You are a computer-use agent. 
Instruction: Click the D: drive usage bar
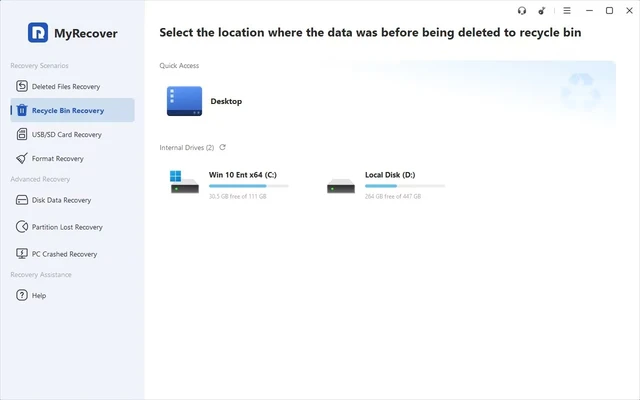[405, 186]
